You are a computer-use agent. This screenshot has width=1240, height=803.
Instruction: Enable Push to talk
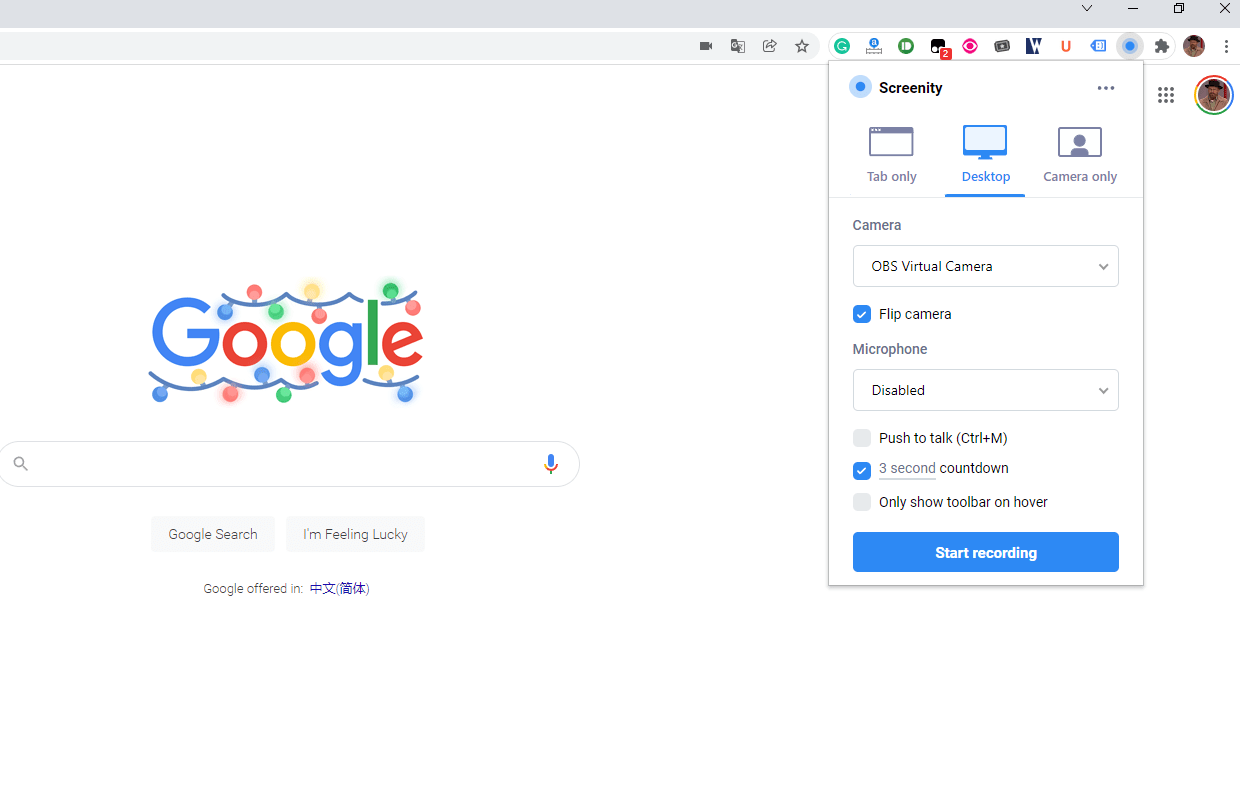click(x=862, y=438)
